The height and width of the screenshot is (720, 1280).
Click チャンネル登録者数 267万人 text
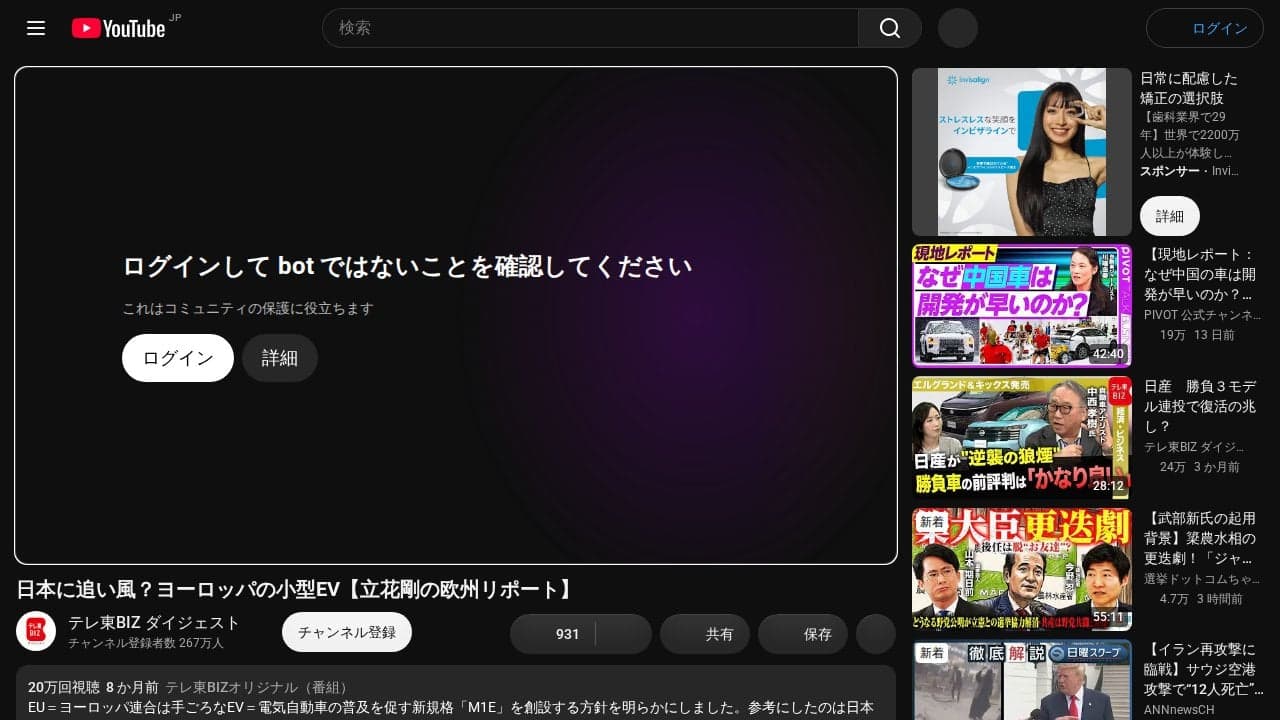(x=146, y=643)
